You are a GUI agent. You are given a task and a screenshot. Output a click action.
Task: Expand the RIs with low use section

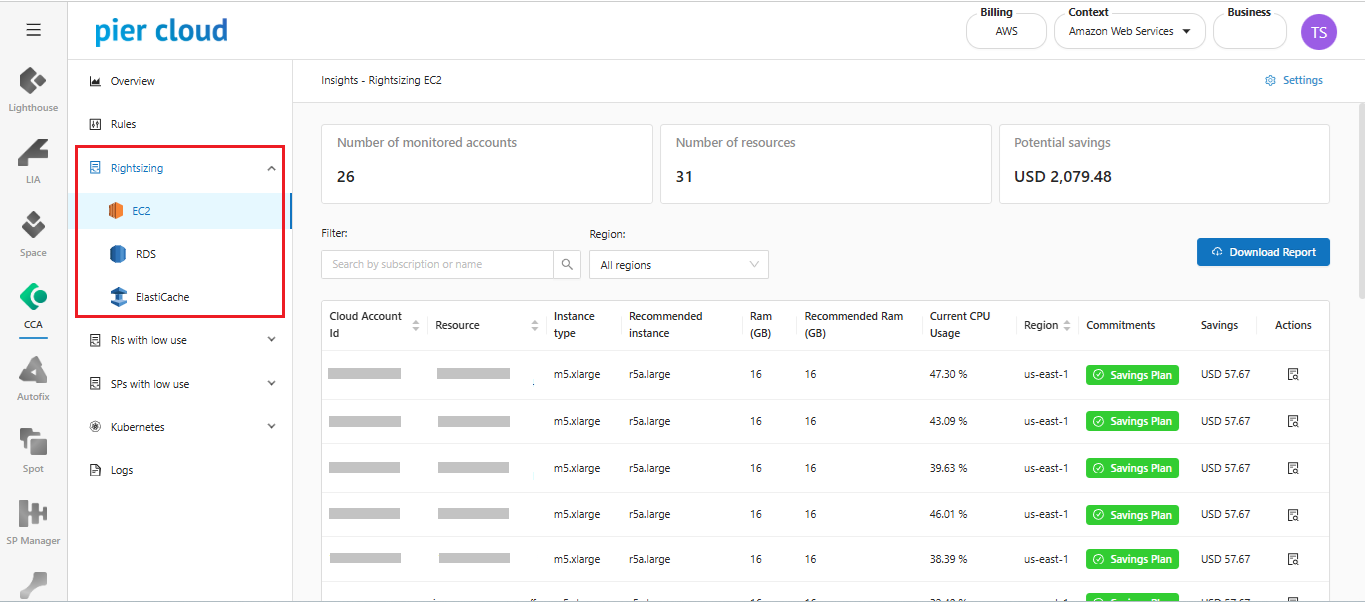click(x=271, y=340)
